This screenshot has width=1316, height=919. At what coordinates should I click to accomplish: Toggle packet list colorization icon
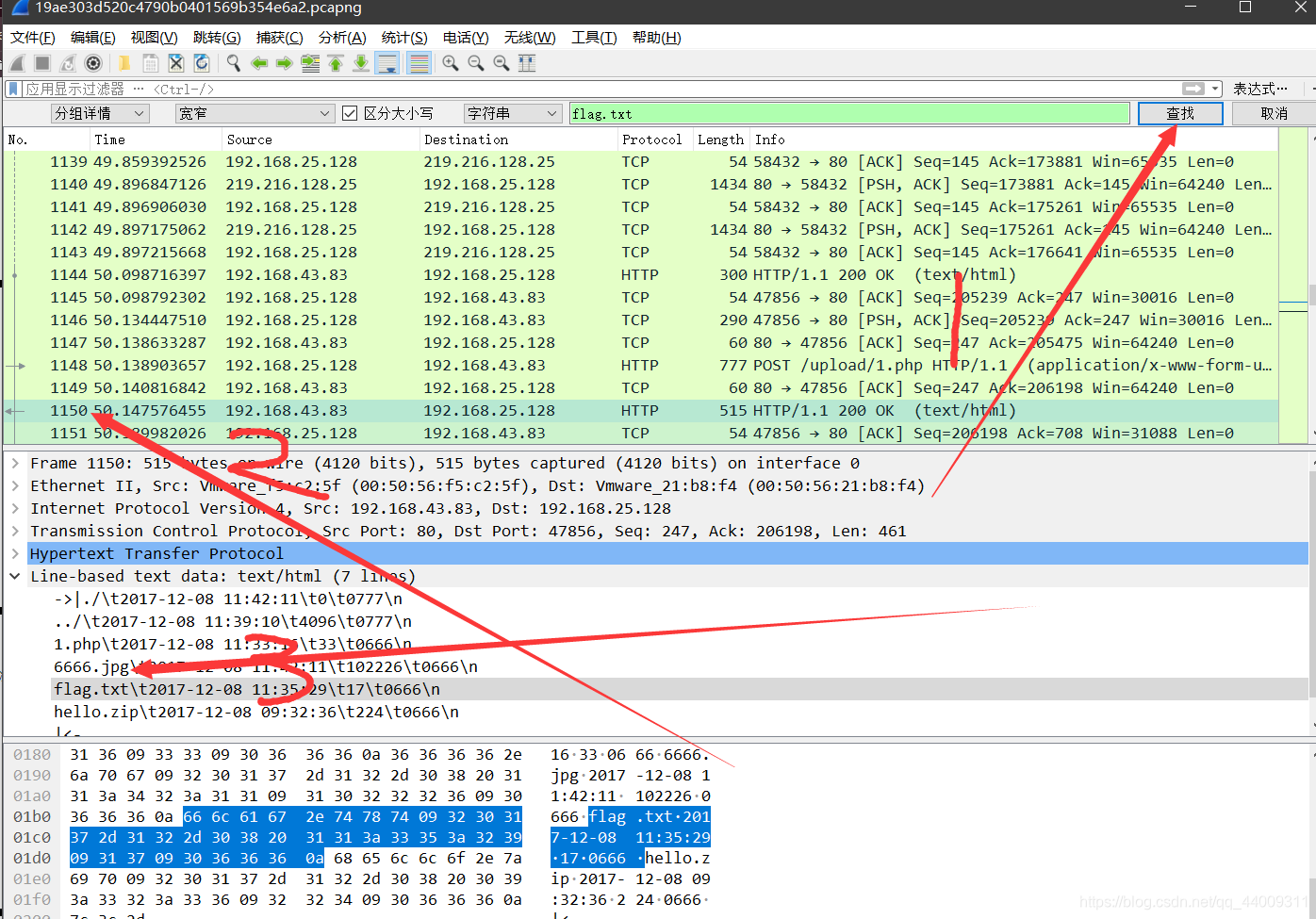pos(419,63)
